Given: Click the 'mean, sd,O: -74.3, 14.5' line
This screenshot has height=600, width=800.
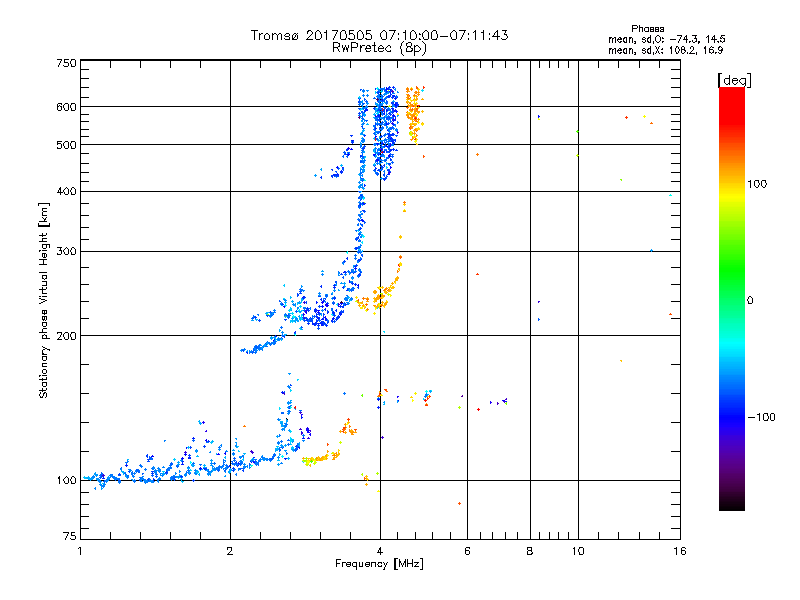Looking at the screenshot, I should 667,39.
